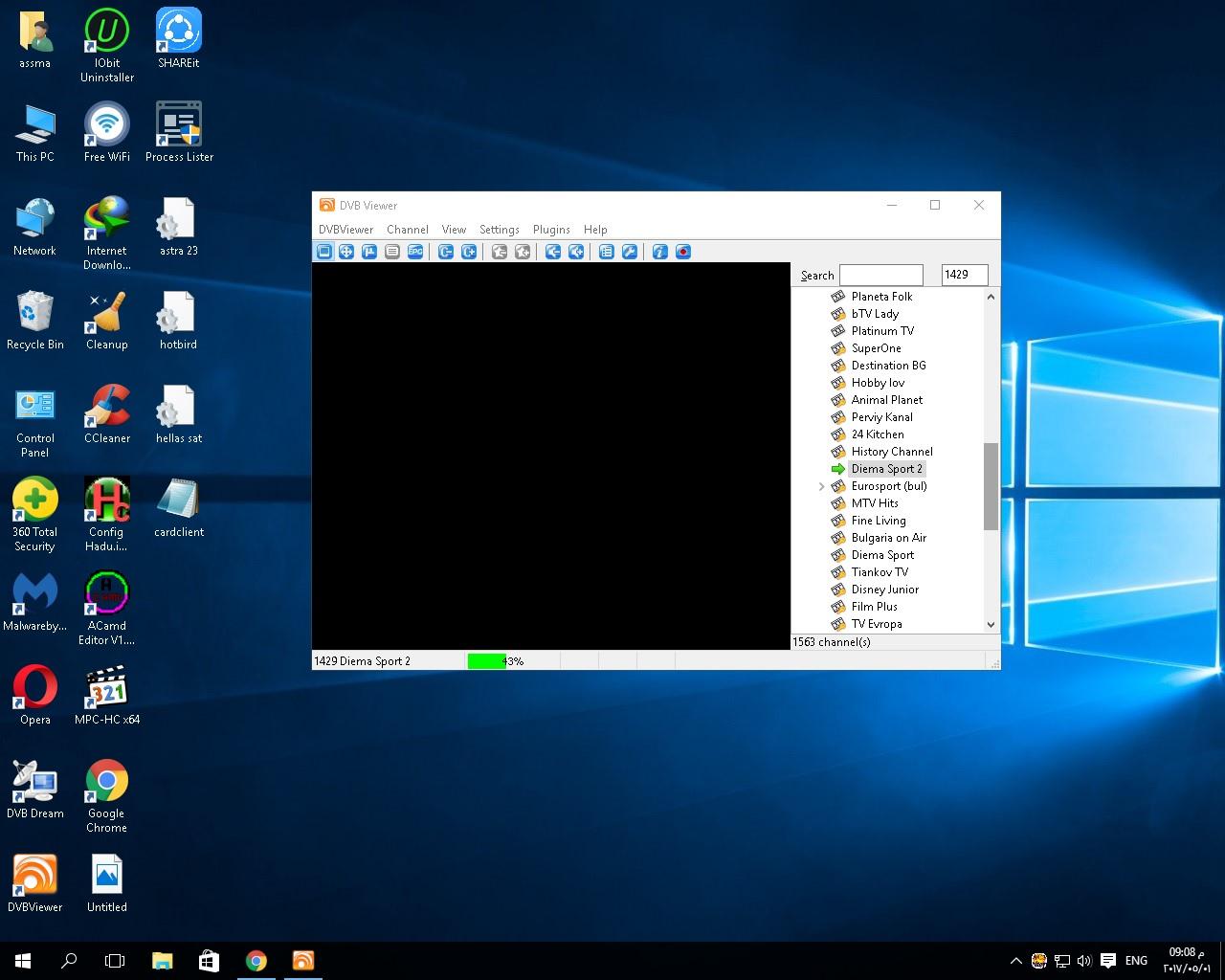This screenshot has height=980, width=1225.
Task: Click the taskbar volume speaker icon
Action: coord(1084,961)
